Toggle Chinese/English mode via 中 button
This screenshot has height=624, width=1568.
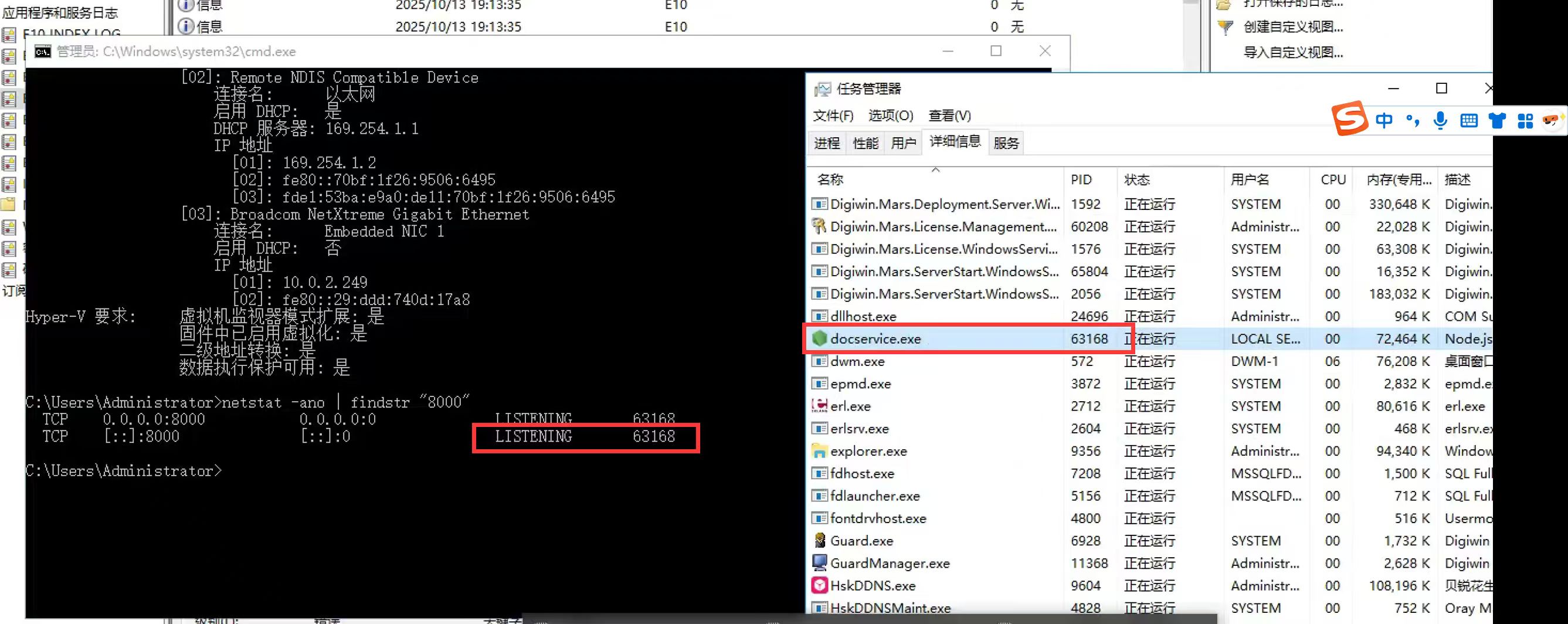pyautogui.click(x=1383, y=121)
